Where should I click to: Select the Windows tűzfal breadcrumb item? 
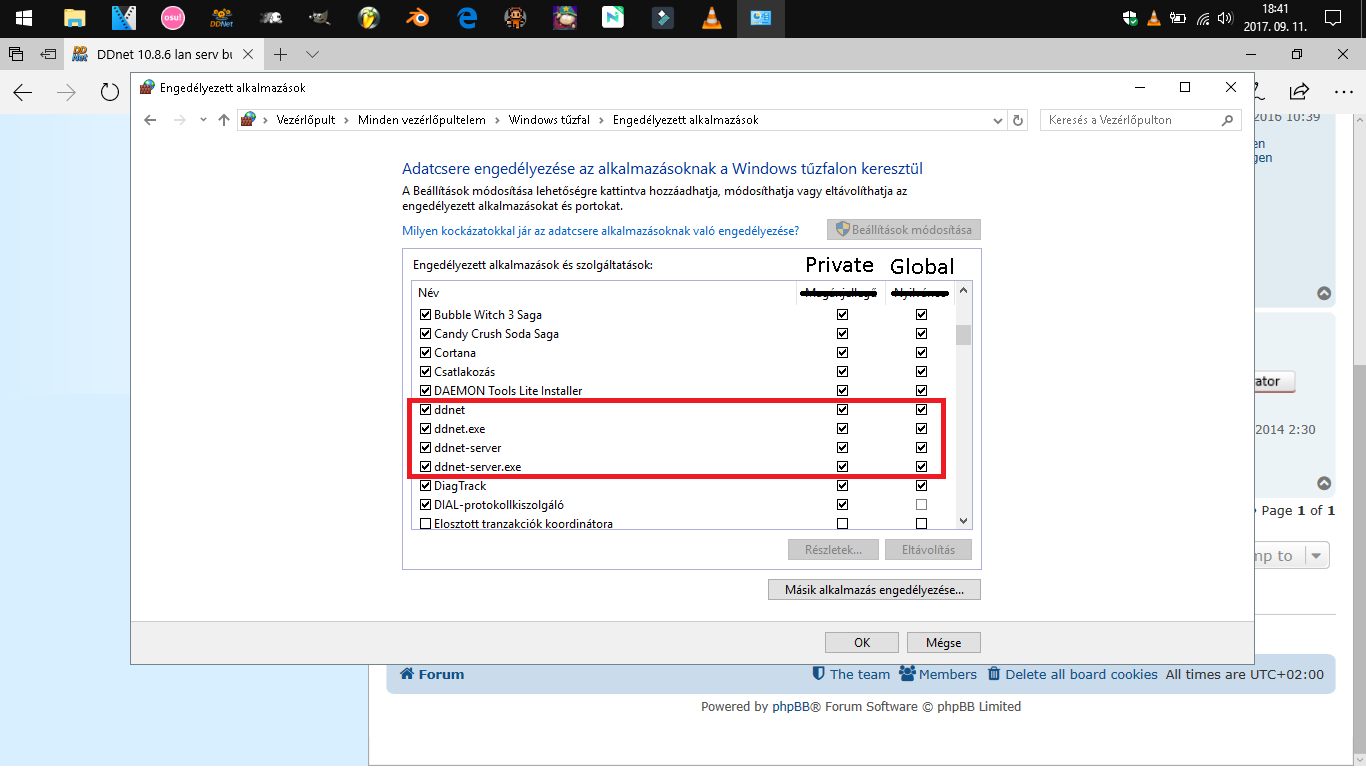point(547,120)
